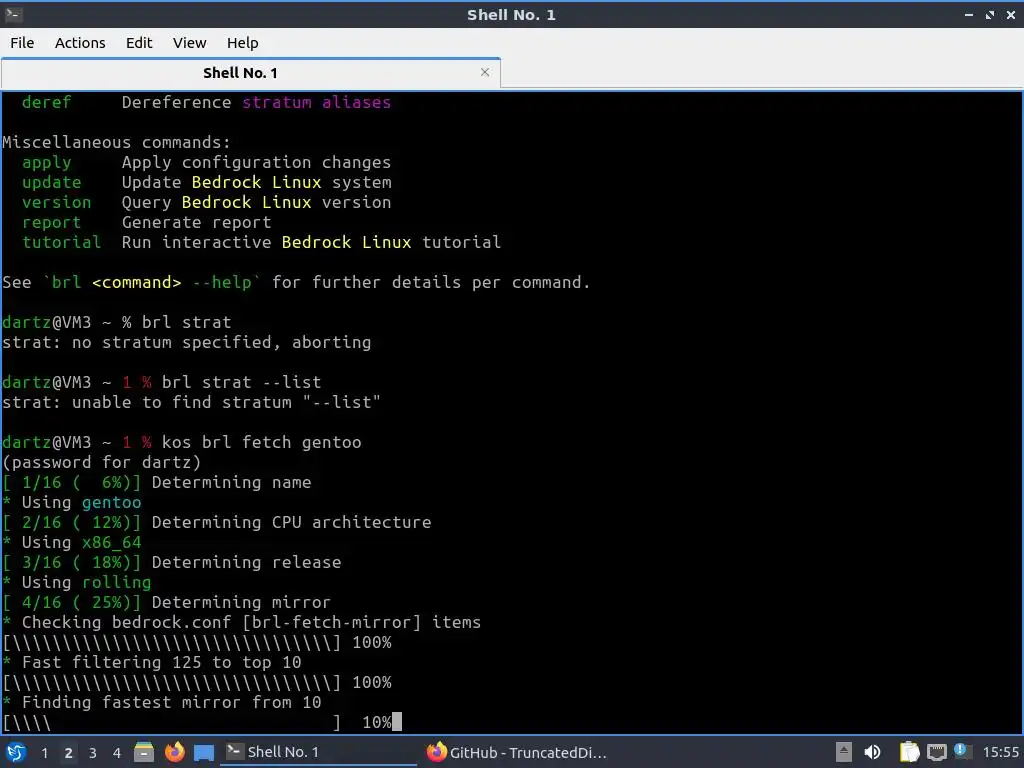The height and width of the screenshot is (768, 1024).
Task: Open the Lubuntu start menu
Action: [x=16, y=752]
